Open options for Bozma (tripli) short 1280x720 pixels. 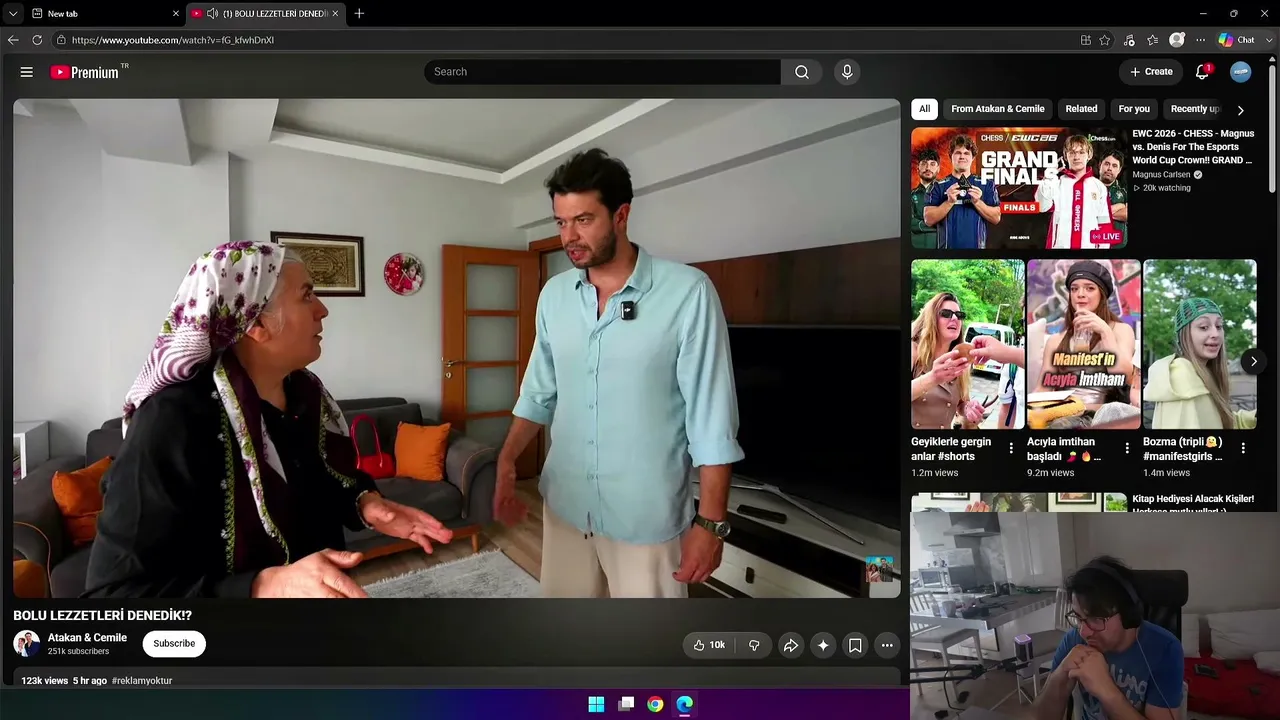[x=1243, y=448]
